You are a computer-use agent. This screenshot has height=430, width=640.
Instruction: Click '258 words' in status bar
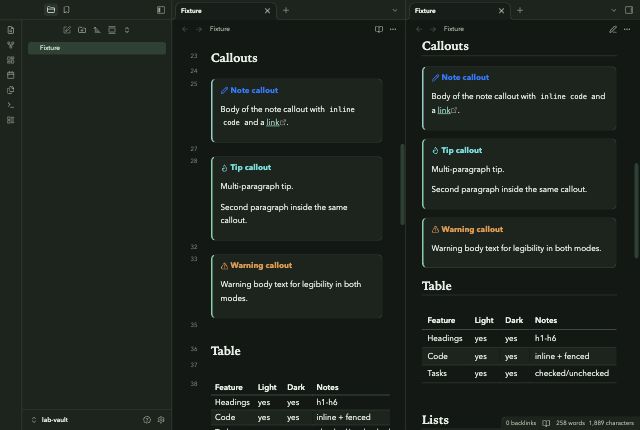(x=570, y=423)
